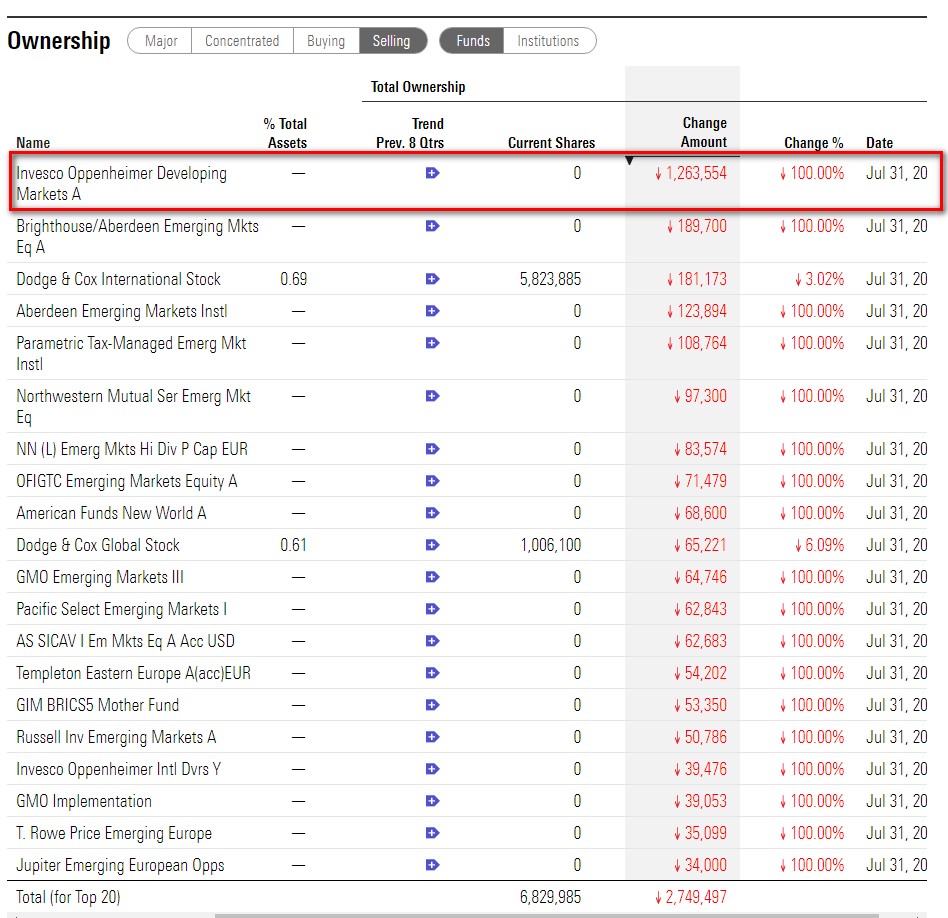Click trend icon for Invesco Oppenheimer Developing Markets A

tap(432, 174)
